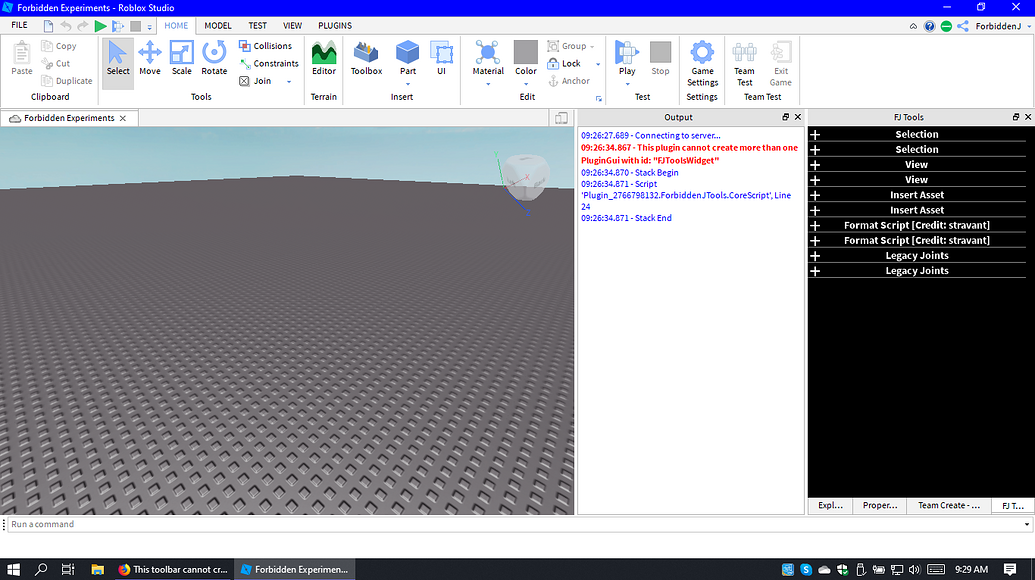Expand the Legacy Joints section
Viewport: 1035px width, 580px height.
click(x=815, y=255)
